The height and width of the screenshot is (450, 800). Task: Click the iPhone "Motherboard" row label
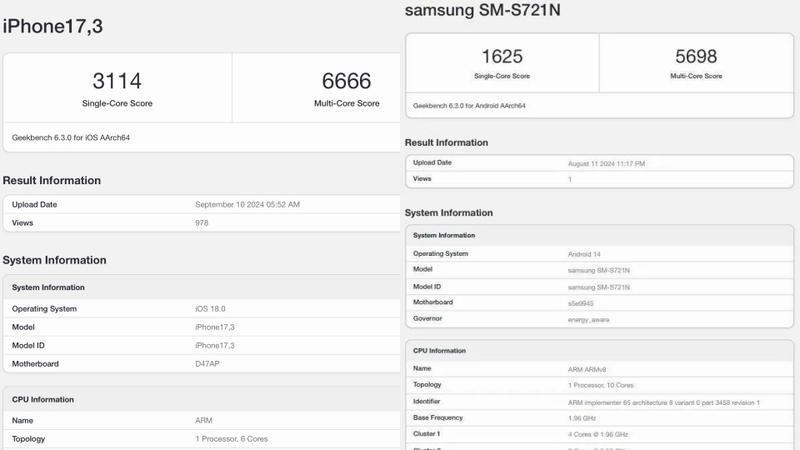click(35, 363)
